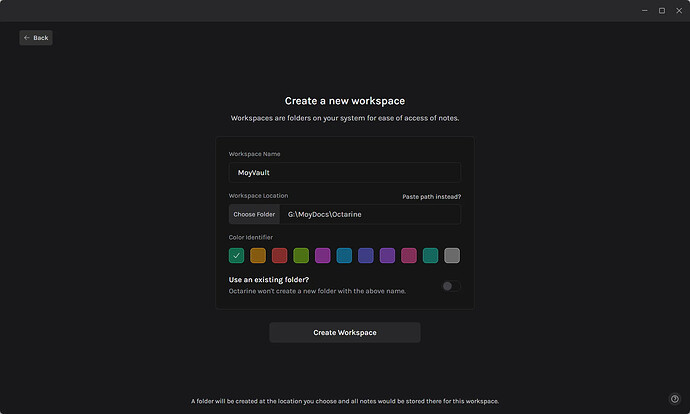Click the workspace location path field
This screenshot has width=690, height=414.
click(370, 214)
